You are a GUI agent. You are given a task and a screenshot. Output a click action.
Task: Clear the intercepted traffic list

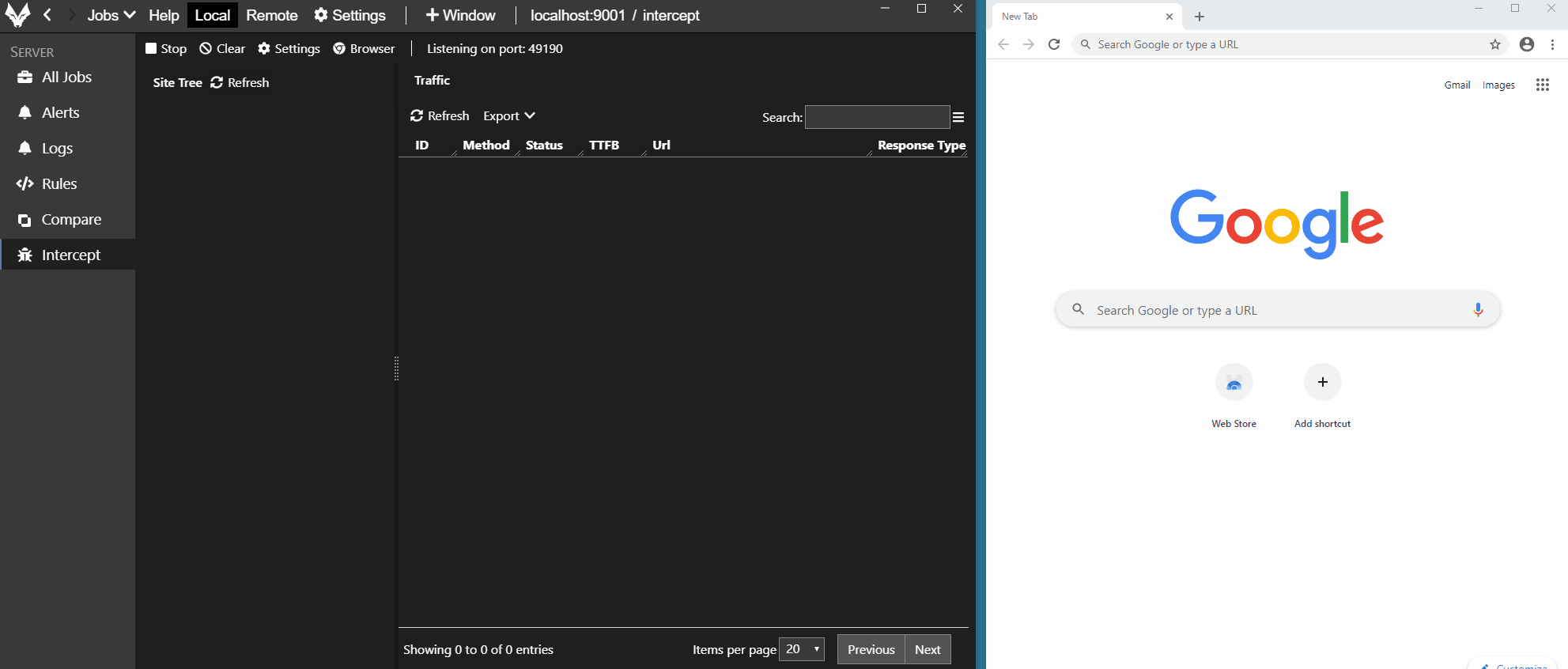pos(222,49)
